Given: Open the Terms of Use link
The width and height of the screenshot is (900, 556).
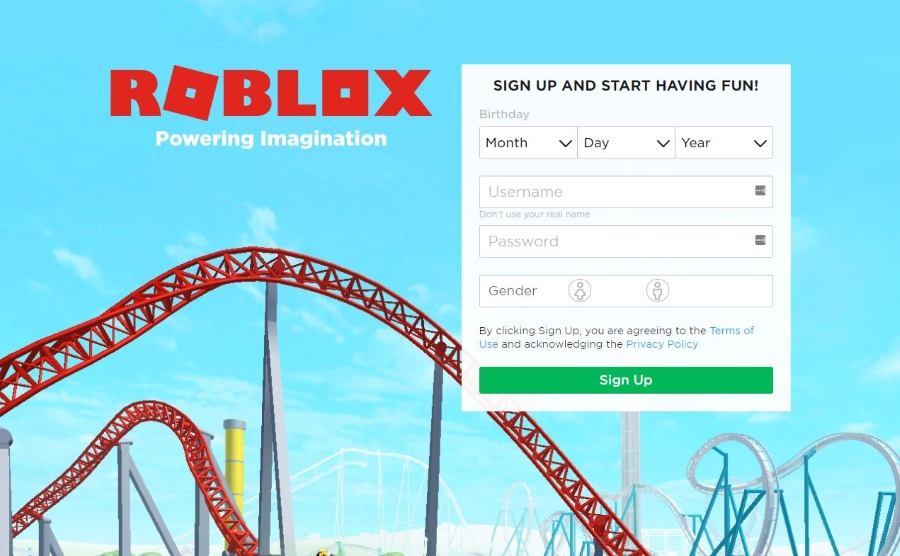Looking at the screenshot, I should (732, 331).
